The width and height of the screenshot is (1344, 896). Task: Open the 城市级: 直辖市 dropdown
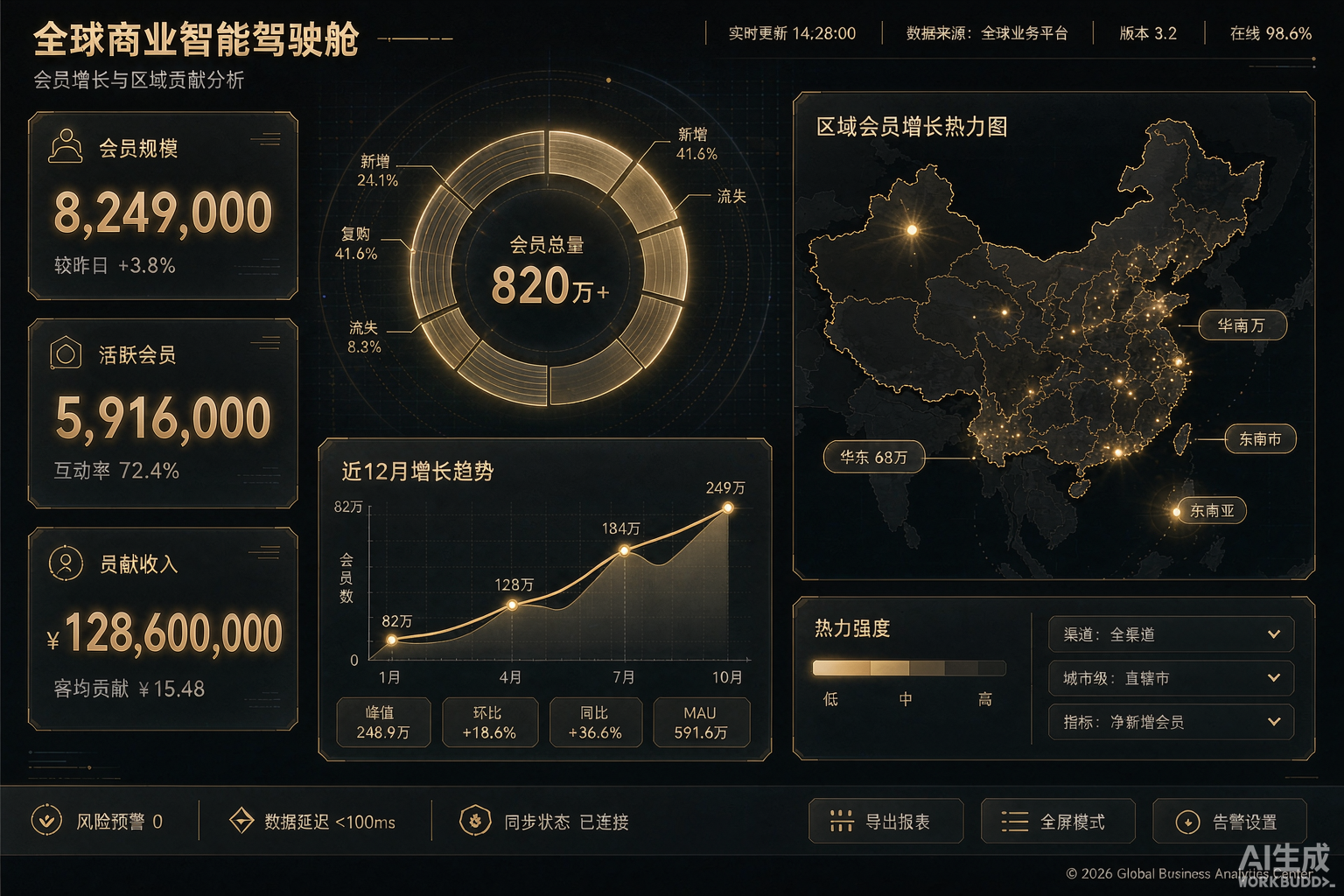pyautogui.click(x=1171, y=678)
